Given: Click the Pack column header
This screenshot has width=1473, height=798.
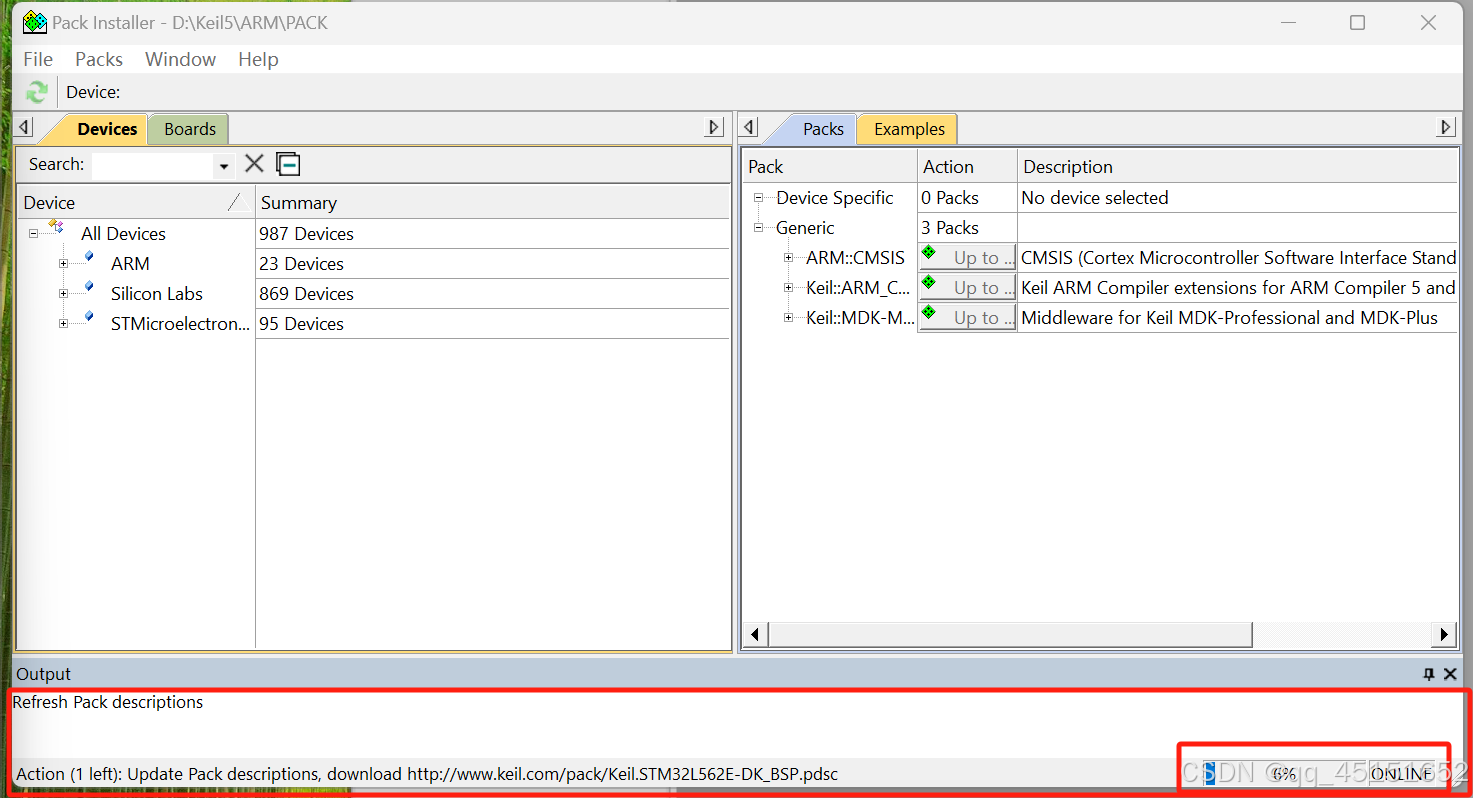Looking at the screenshot, I should pos(829,167).
